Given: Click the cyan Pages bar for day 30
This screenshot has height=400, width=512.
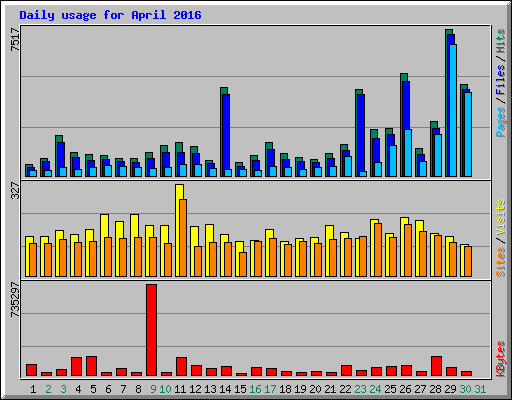Looking at the screenshot, I should tap(468, 134).
